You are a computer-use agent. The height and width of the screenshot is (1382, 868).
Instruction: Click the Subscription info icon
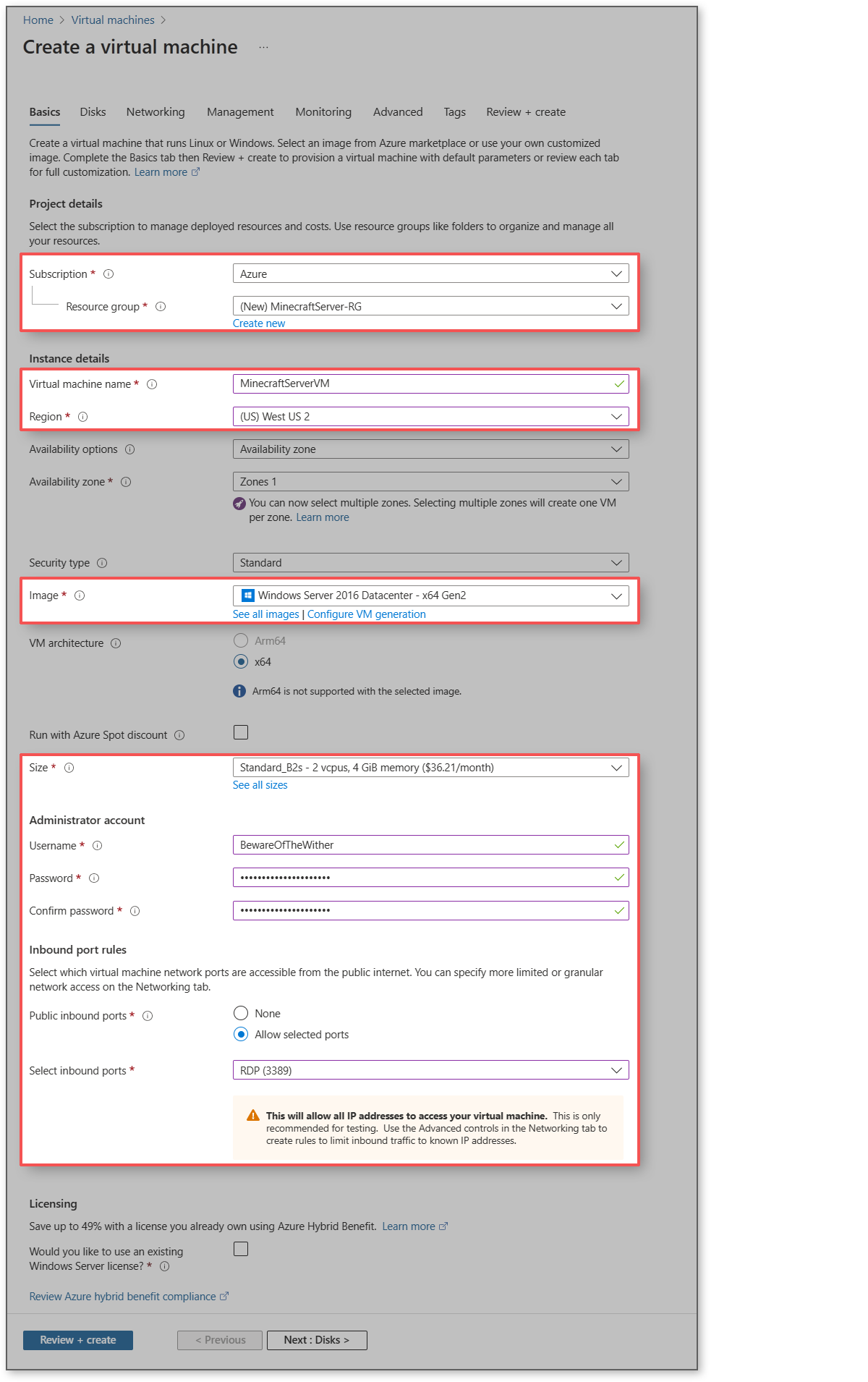click(x=109, y=274)
